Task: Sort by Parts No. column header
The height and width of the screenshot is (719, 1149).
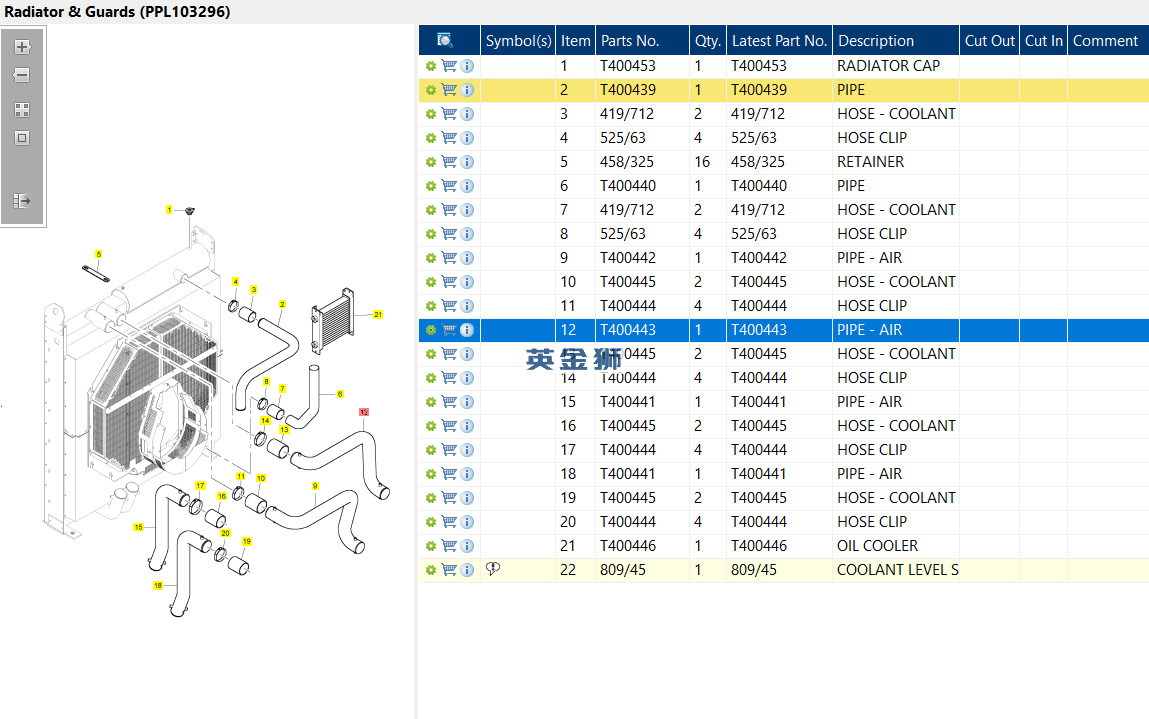Action: point(642,40)
